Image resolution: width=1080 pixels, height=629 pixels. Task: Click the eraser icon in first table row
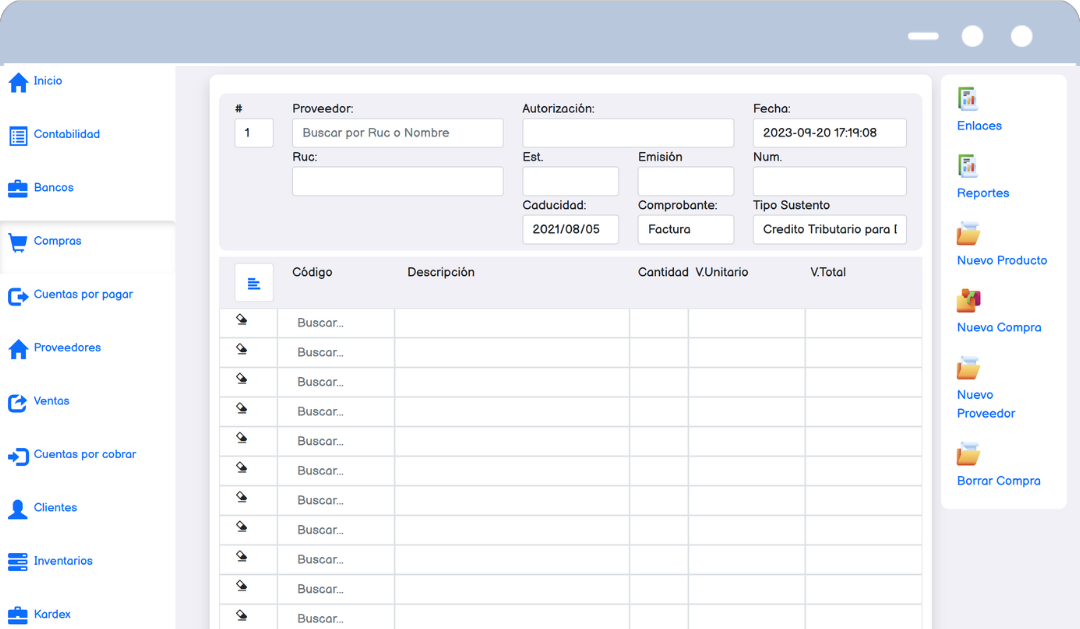[x=241, y=320]
